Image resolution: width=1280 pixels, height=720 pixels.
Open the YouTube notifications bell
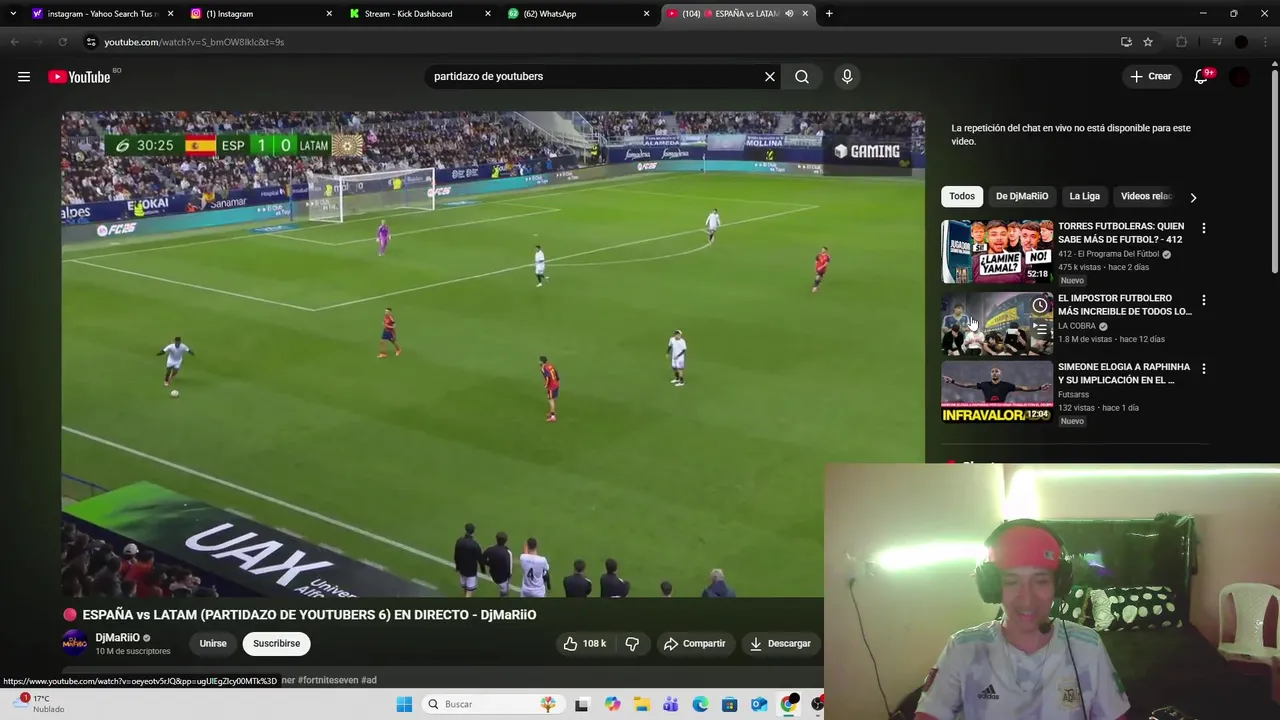pyautogui.click(x=1201, y=77)
